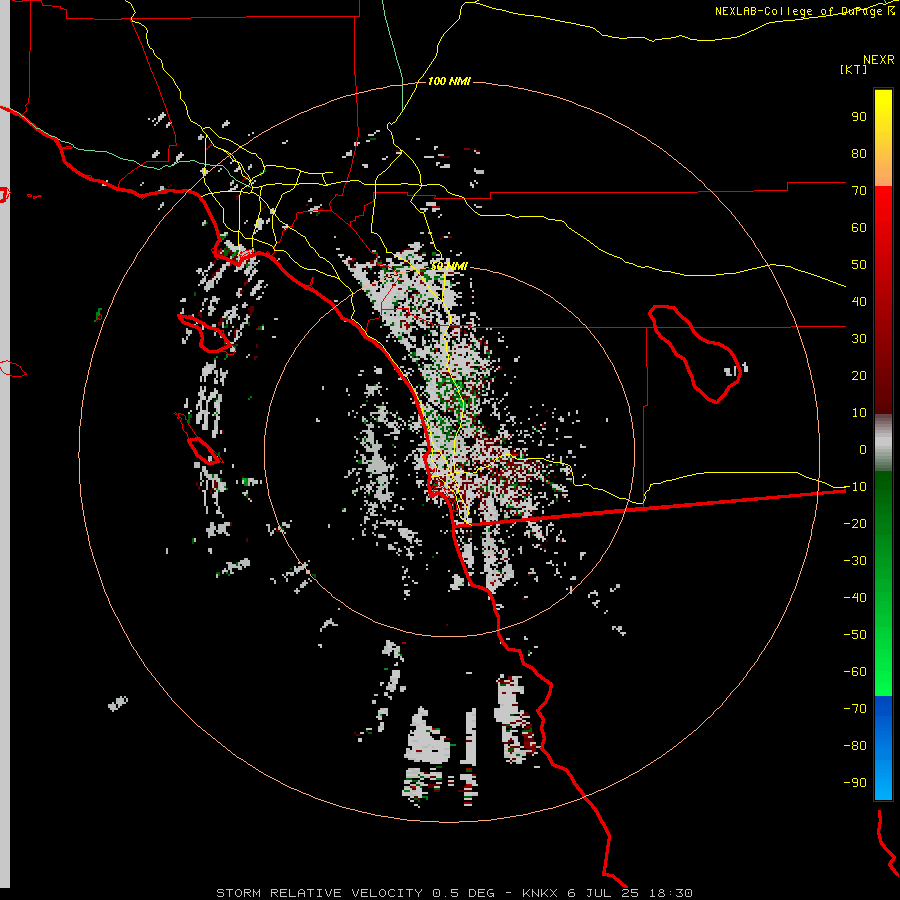Click the bright green segment of color bar
Viewport: 900px width, 900px height.
point(883,643)
